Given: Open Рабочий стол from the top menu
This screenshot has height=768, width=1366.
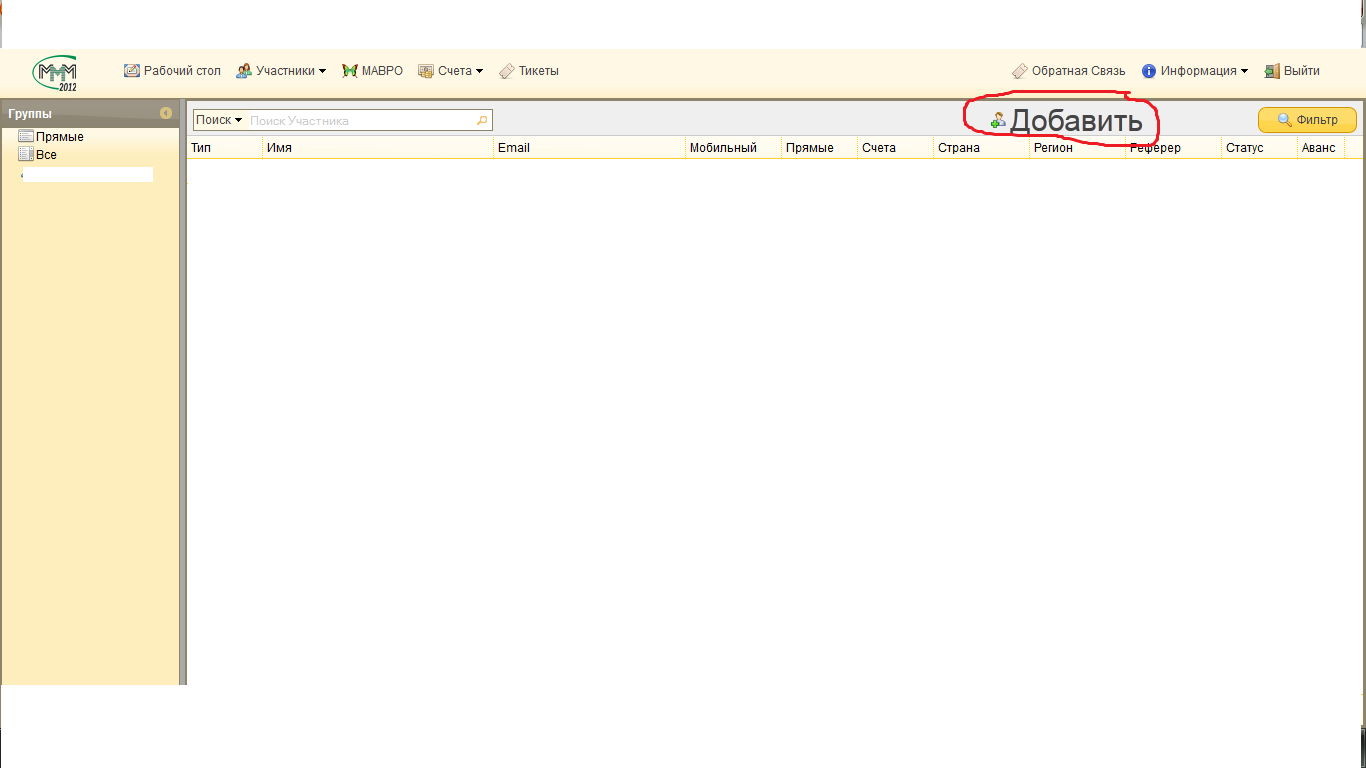Looking at the screenshot, I should tap(172, 71).
